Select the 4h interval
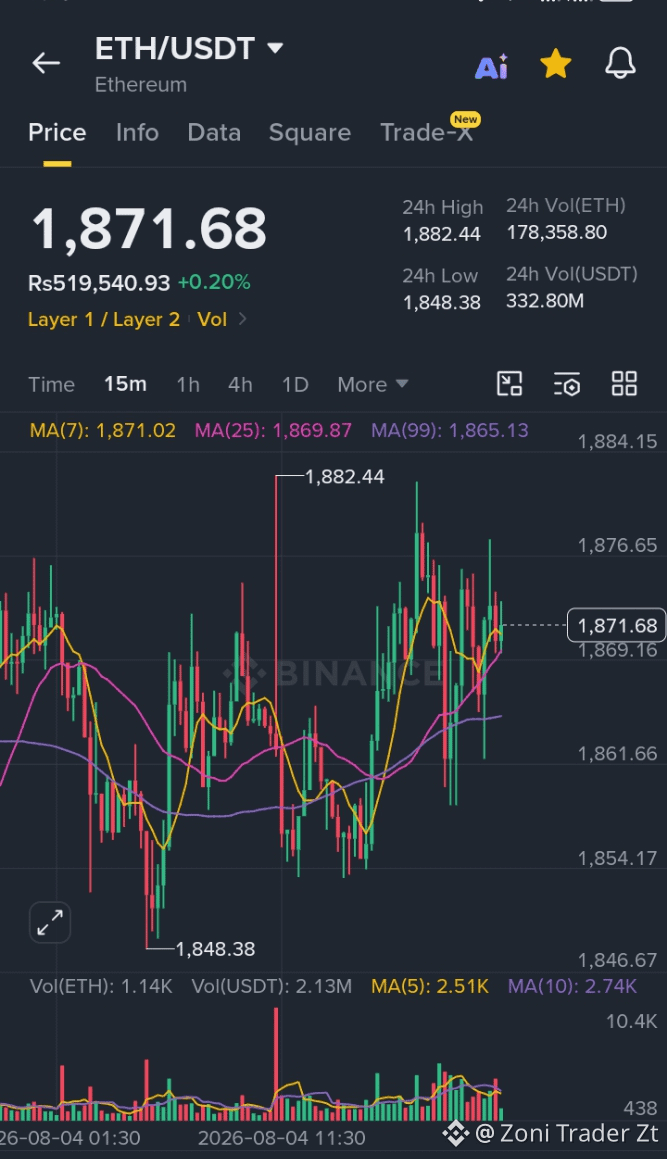The image size is (667, 1159). coord(240,384)
